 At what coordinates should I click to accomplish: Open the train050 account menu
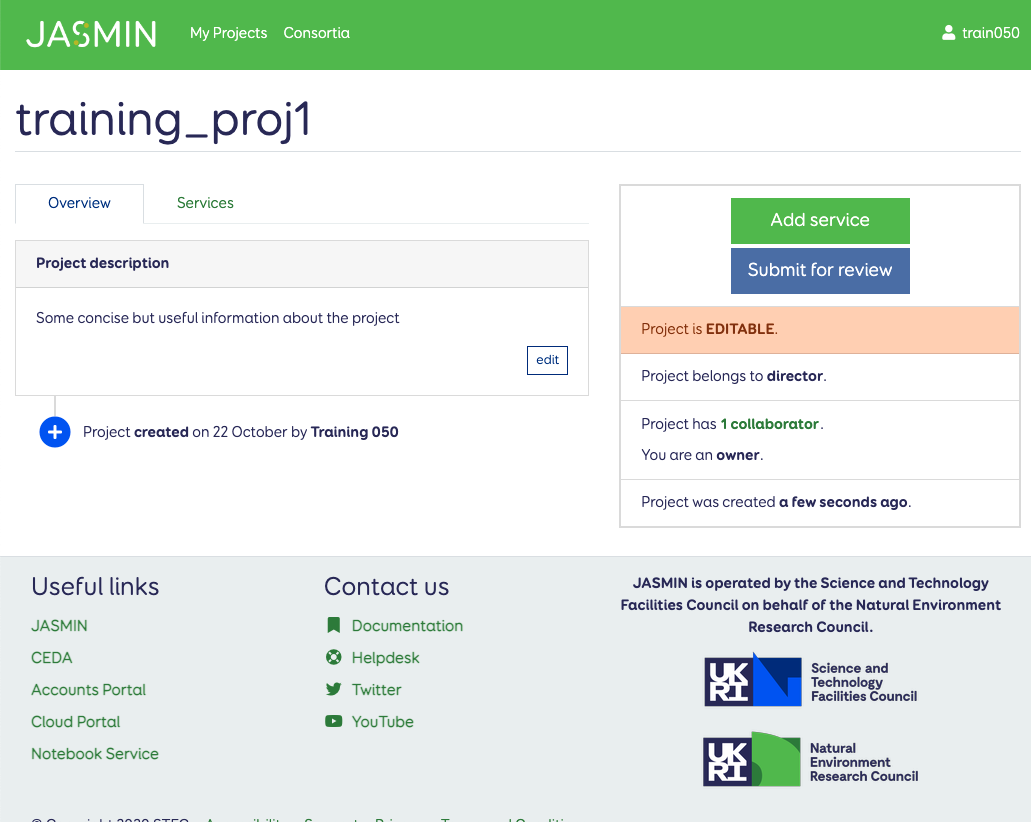990,33
